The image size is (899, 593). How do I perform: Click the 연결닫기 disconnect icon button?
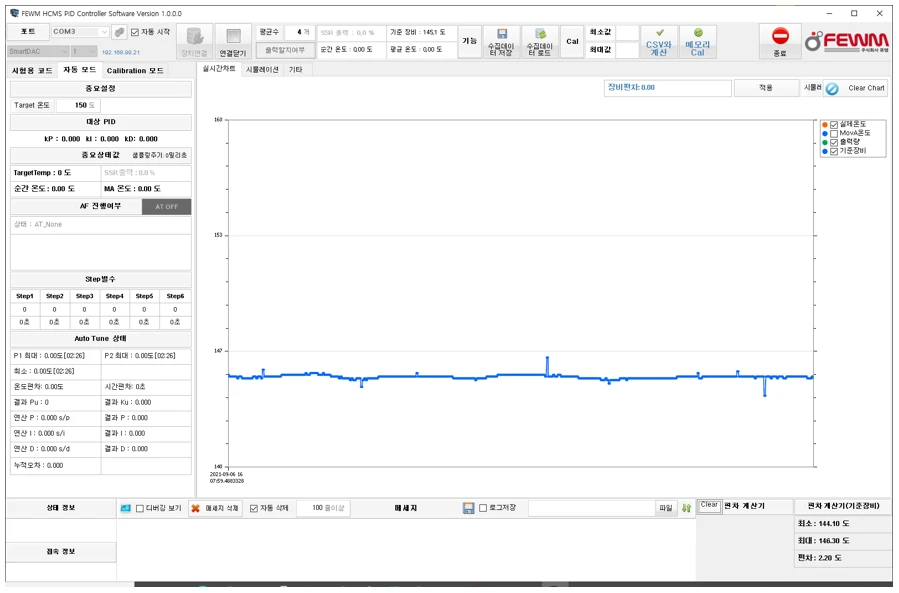(x=233, y=41)
